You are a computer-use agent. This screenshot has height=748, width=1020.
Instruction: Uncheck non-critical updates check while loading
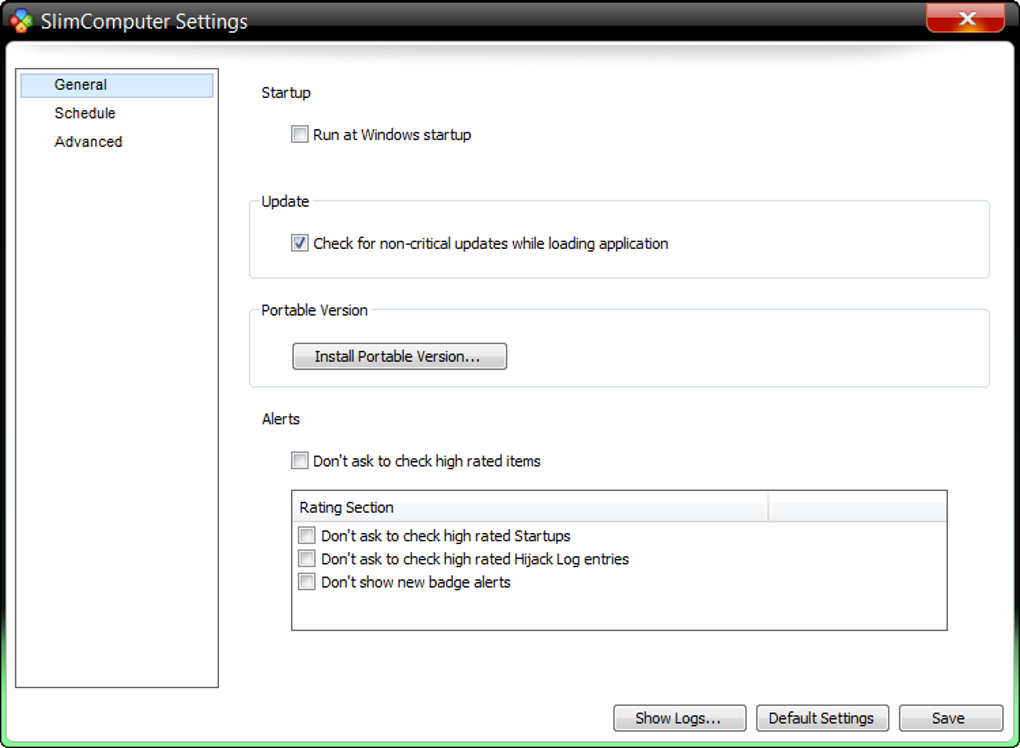299,243
